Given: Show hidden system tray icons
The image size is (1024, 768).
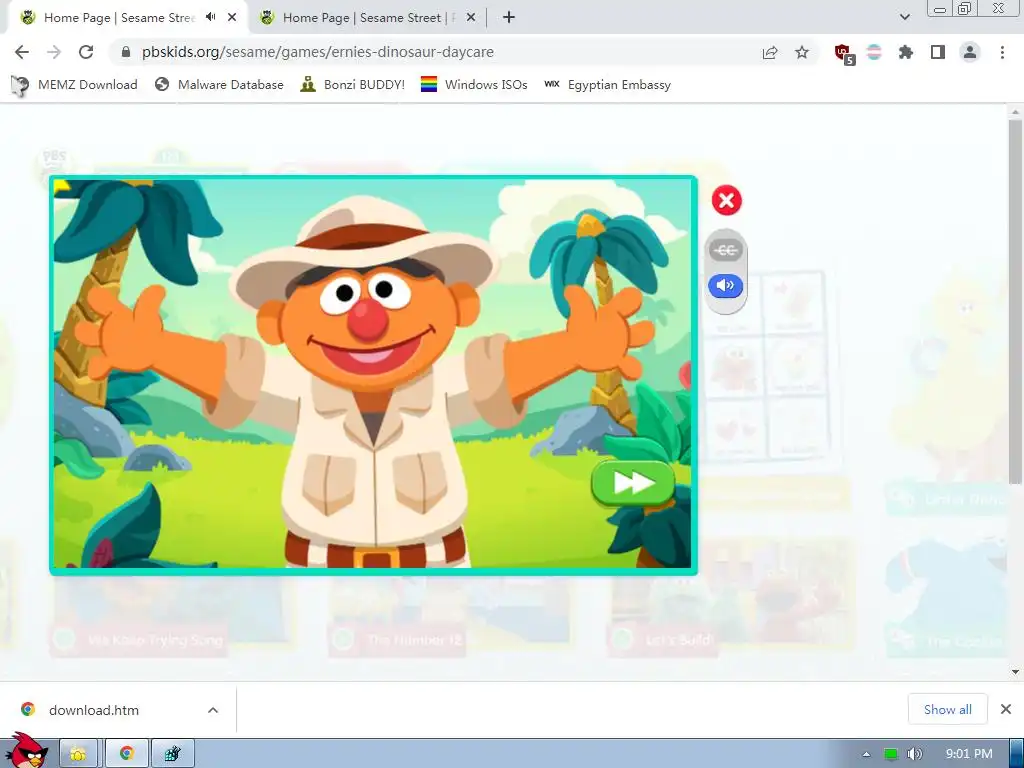Looking at the screenshot, I should (x=866, y=754).
